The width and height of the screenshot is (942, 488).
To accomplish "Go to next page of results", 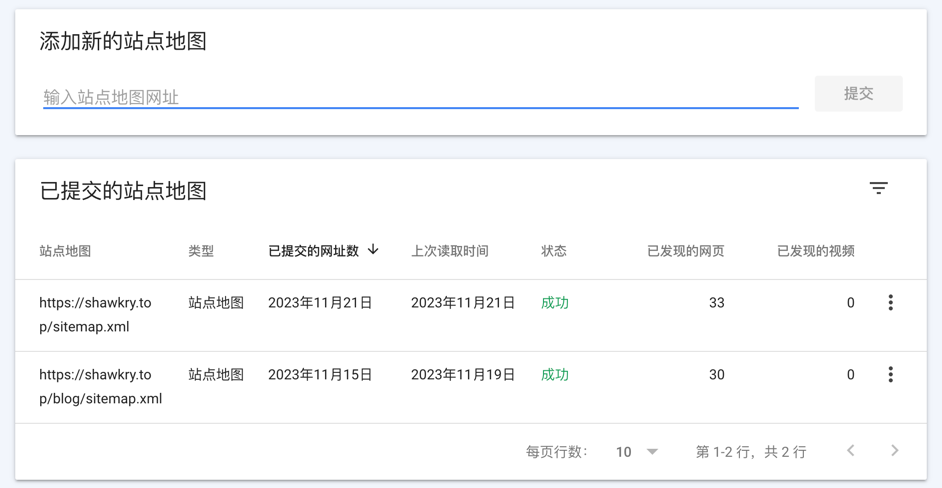I will coord(894,451).
